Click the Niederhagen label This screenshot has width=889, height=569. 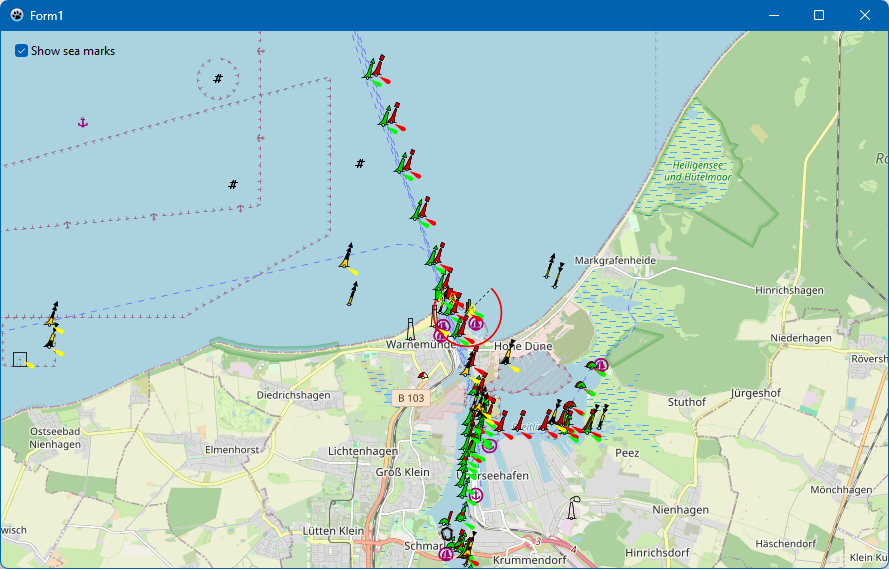(x=801, y=338)
